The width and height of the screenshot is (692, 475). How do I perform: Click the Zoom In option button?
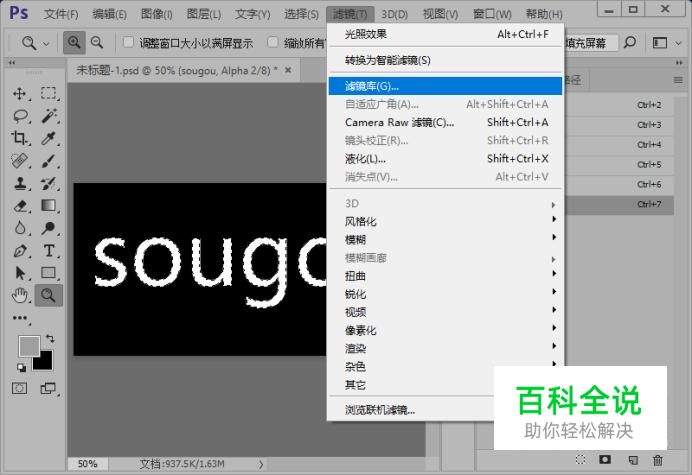click(x=74, y=42)
